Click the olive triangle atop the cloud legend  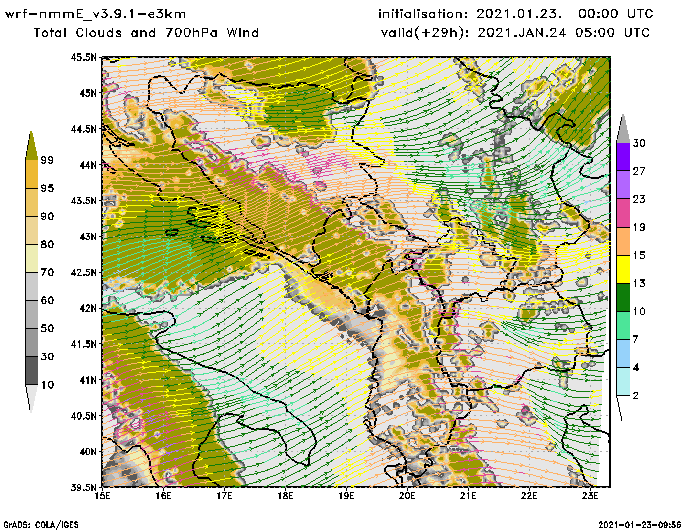pos(33,144)
